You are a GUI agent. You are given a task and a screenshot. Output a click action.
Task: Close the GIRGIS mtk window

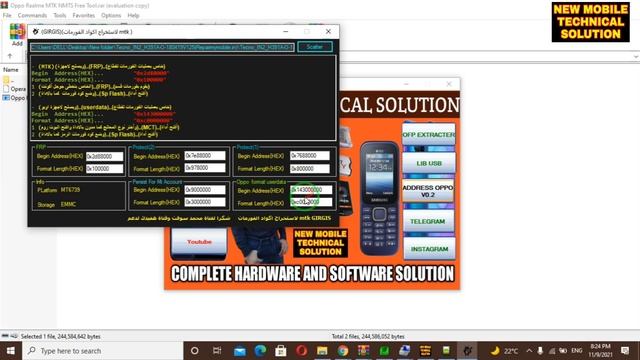[x=328, y=31]
